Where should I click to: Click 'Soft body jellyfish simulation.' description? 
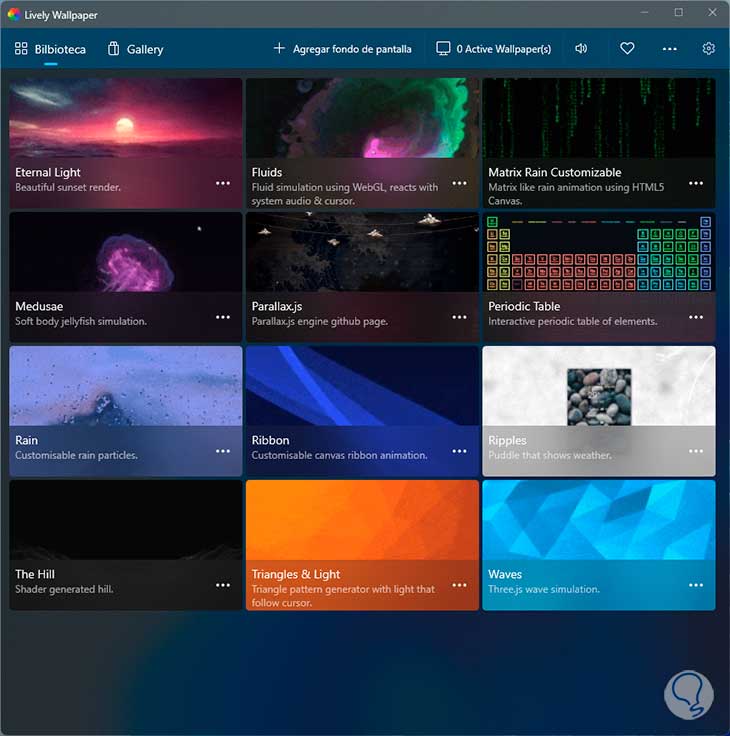[81, 321]
